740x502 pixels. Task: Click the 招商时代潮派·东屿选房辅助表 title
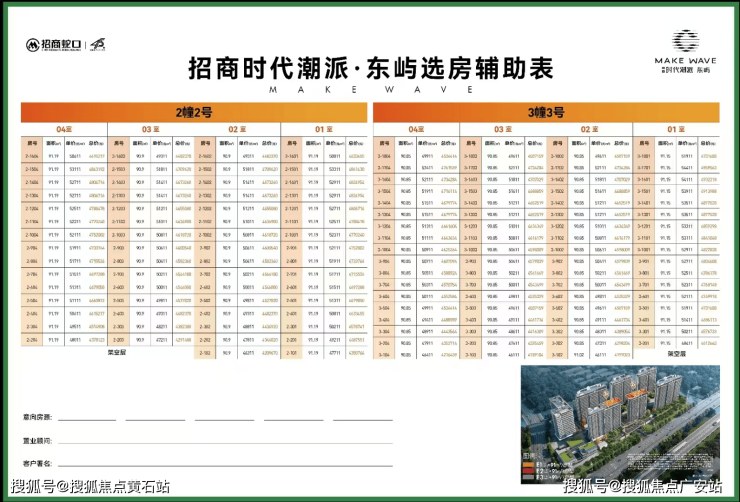[369, 68]
